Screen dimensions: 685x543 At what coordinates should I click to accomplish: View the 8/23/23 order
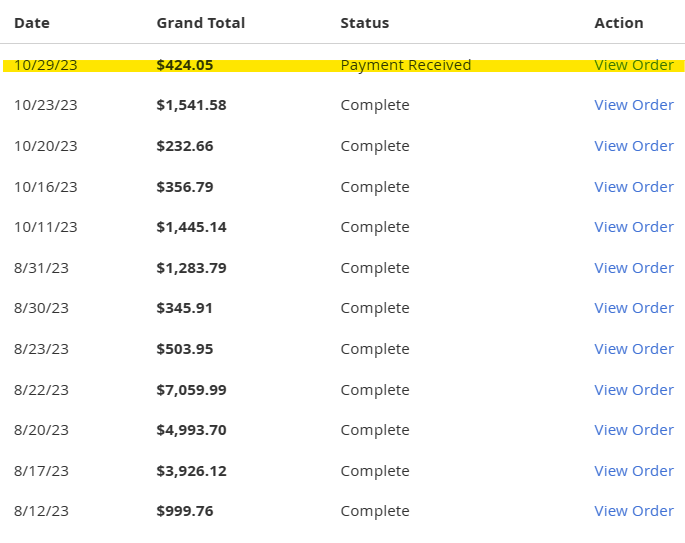pos(633,349)
